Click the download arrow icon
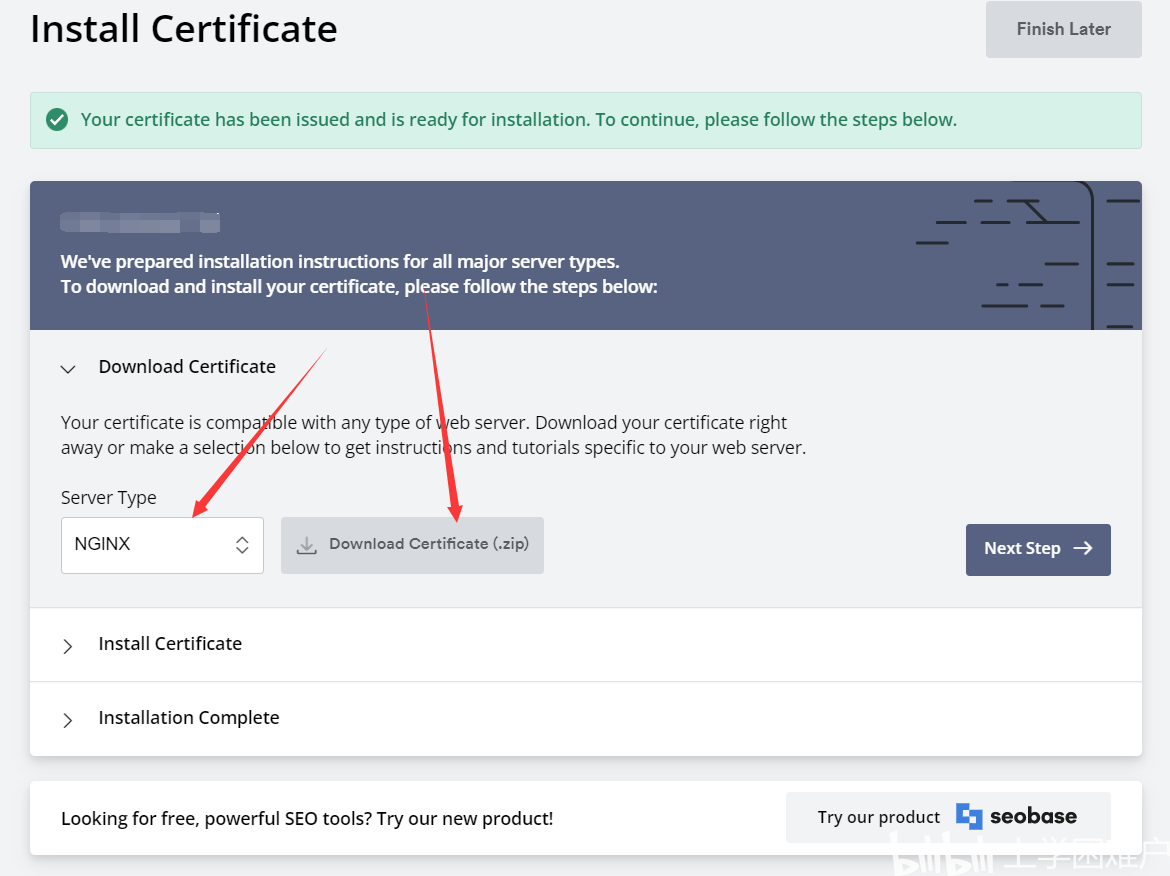Screen dimensions: 1170x876 pos(307,545)
